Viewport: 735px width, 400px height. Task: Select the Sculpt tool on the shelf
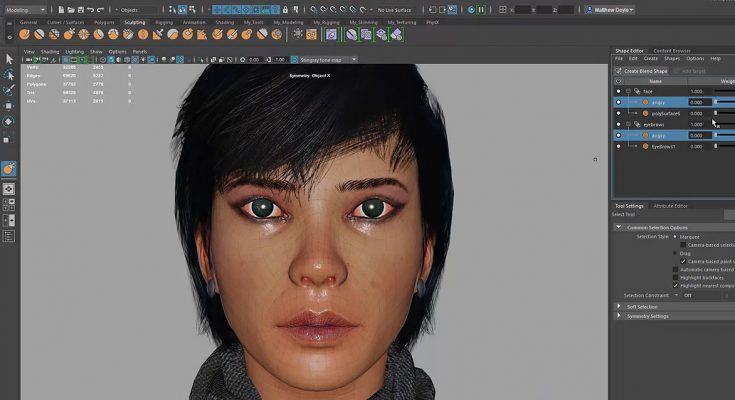click(24, 34)
